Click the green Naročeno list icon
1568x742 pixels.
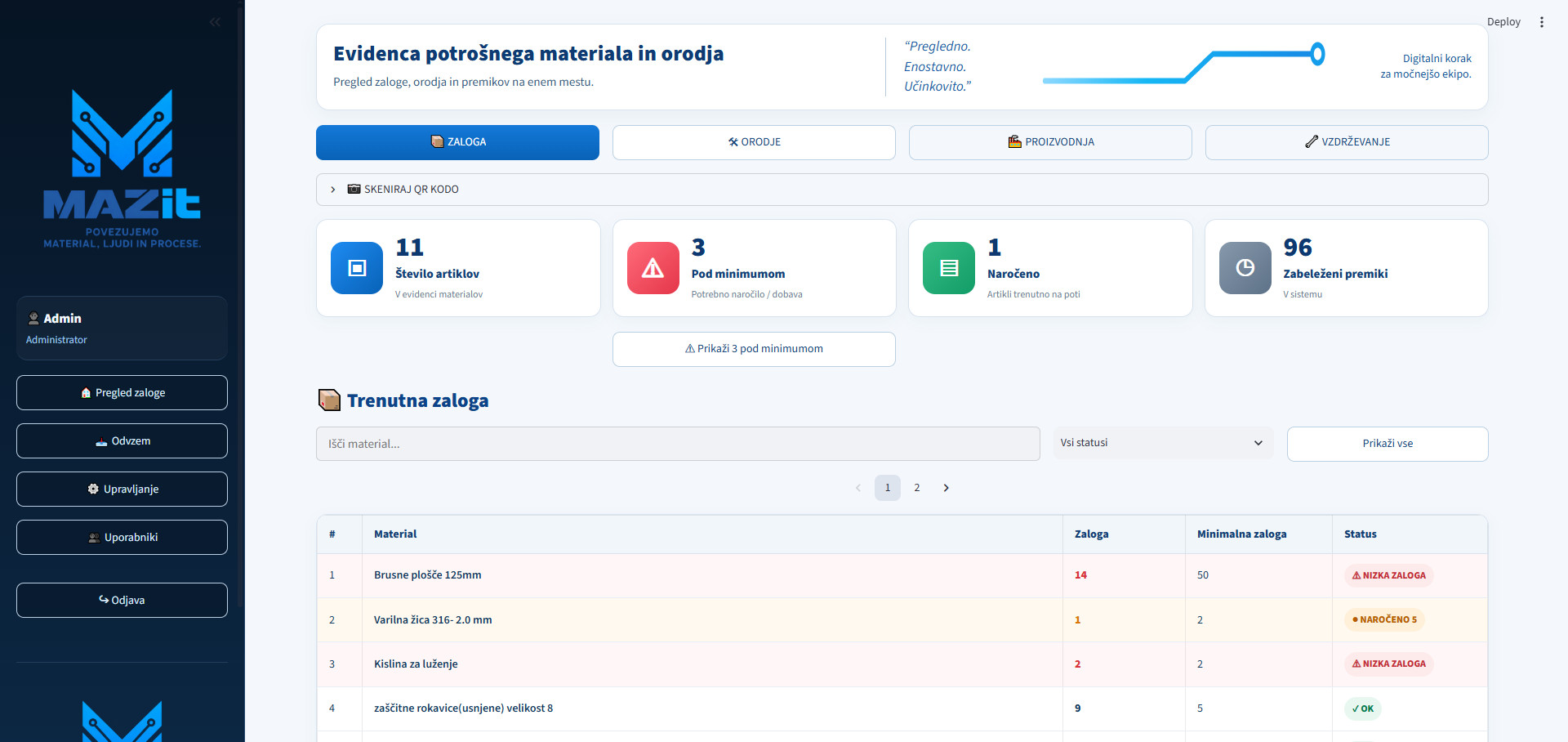coord(949,268)
